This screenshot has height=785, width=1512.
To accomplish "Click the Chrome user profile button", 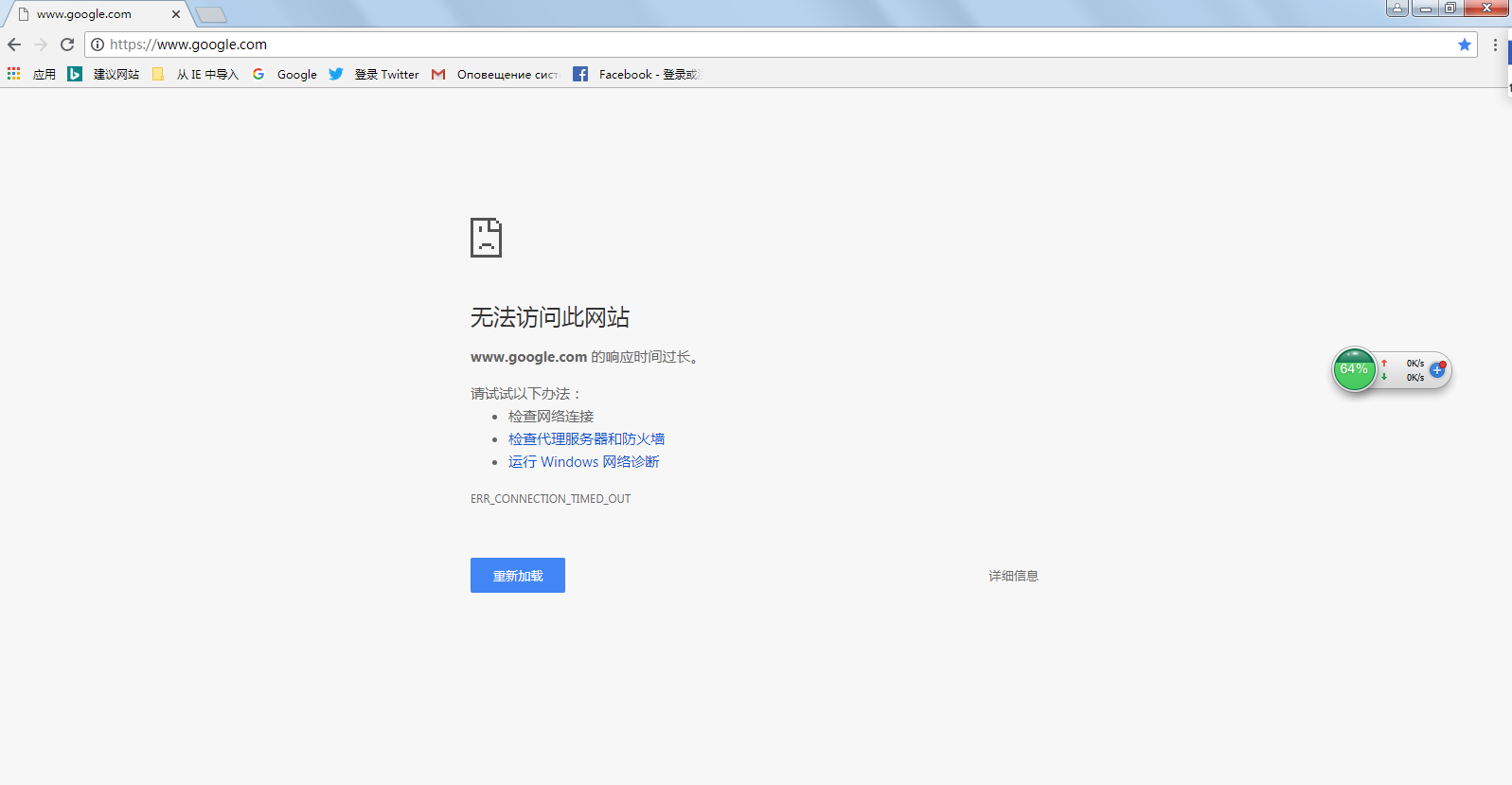I will click(1397, 9).
